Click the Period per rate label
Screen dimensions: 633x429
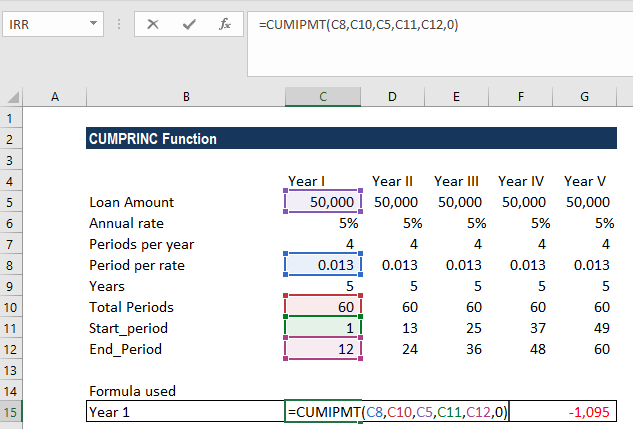[x=137, y=266]
